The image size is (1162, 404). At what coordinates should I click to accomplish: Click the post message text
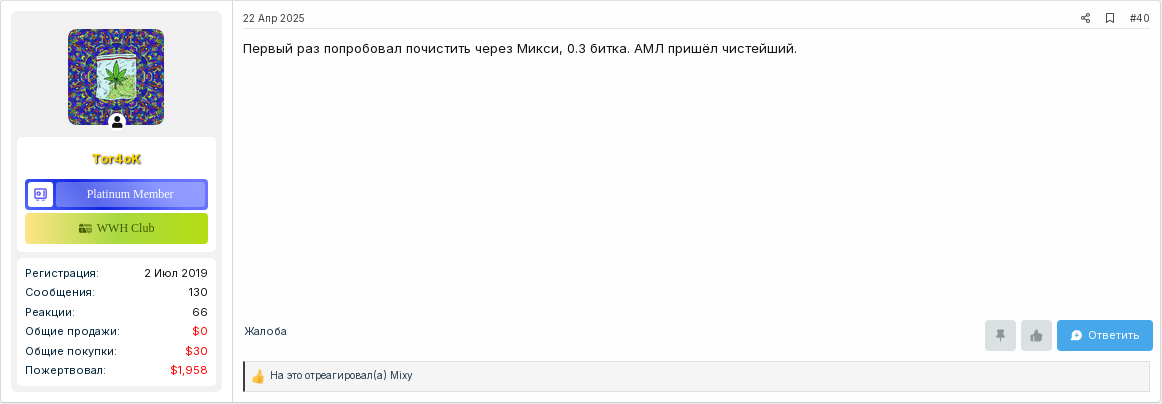(519, 49)
